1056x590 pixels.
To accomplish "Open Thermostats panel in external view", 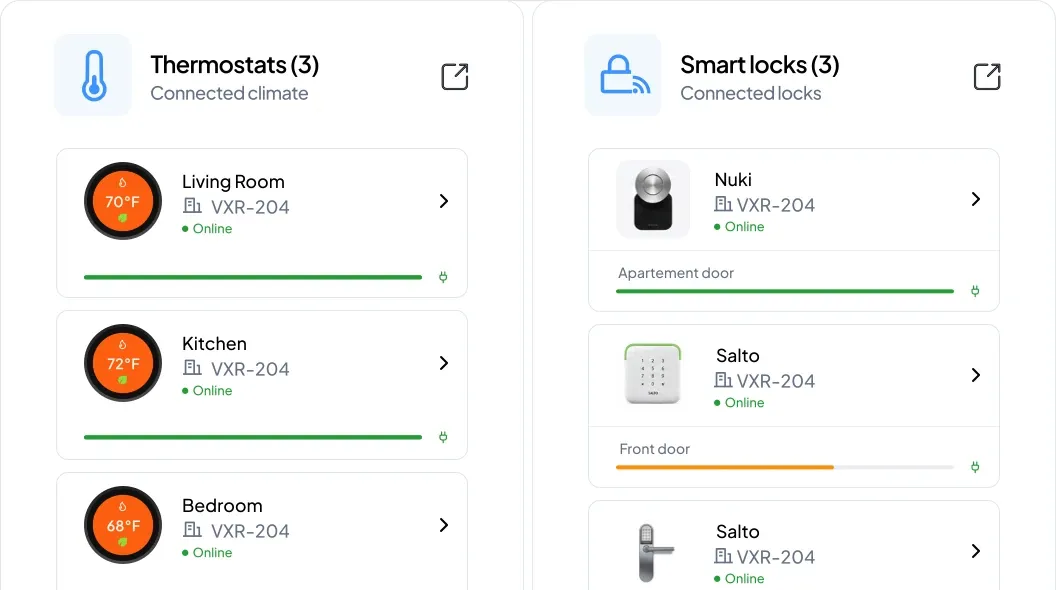I will tap(455, 76).
